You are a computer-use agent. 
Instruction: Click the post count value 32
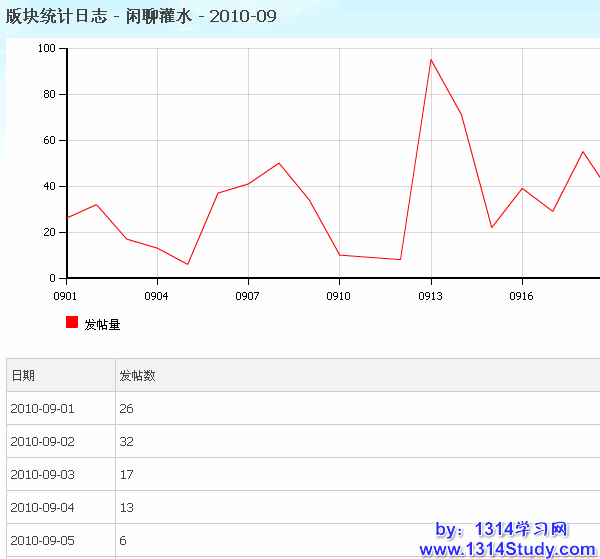[x=126, y=442]
